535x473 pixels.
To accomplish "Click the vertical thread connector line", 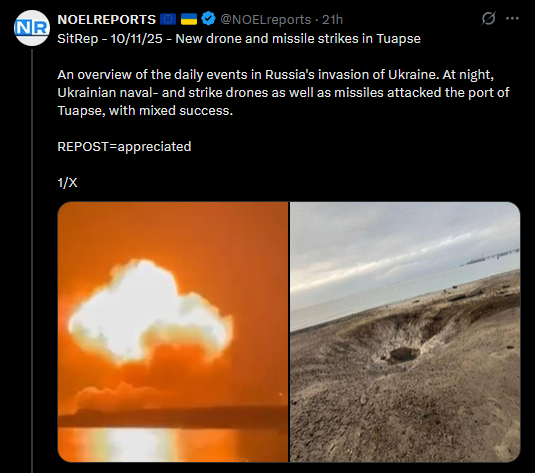I will (x=32, y=261).
